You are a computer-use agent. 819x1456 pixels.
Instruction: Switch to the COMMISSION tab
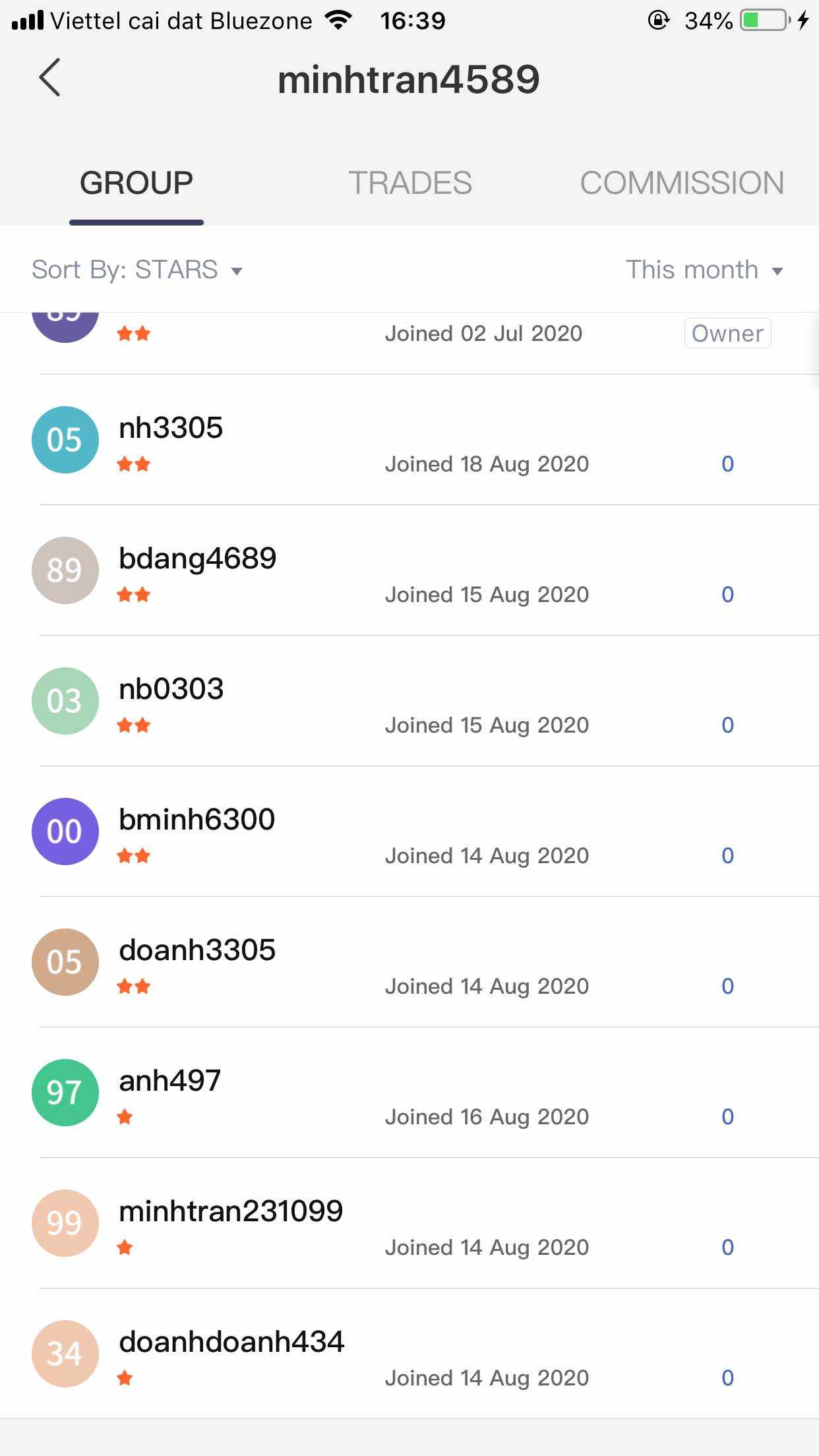[x=681, y=183]
